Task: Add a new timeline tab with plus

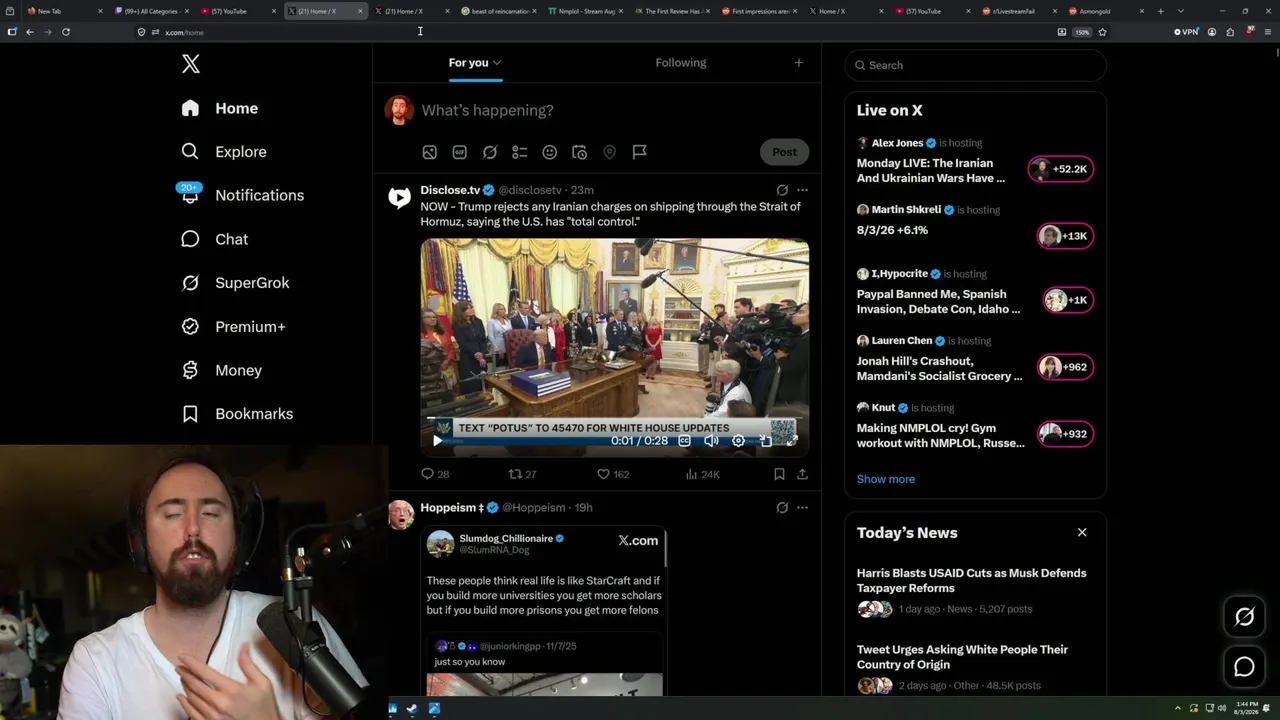Action: pyautogui.click(x=798, y=63)
